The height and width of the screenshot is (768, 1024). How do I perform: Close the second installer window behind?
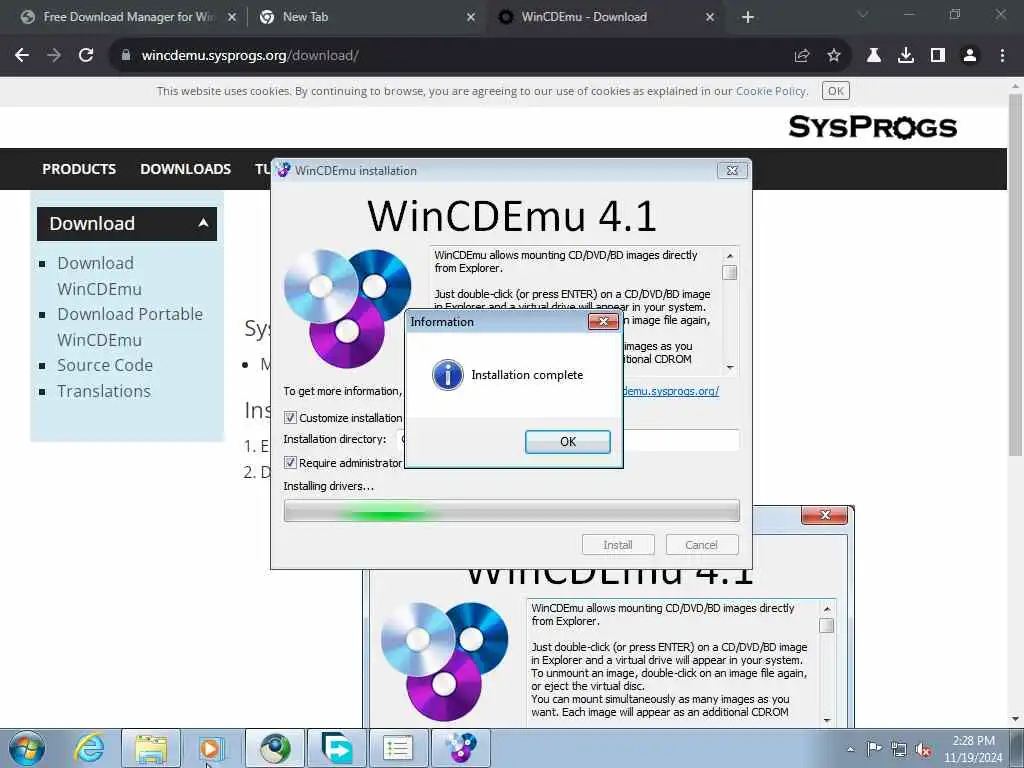[824, 515]
